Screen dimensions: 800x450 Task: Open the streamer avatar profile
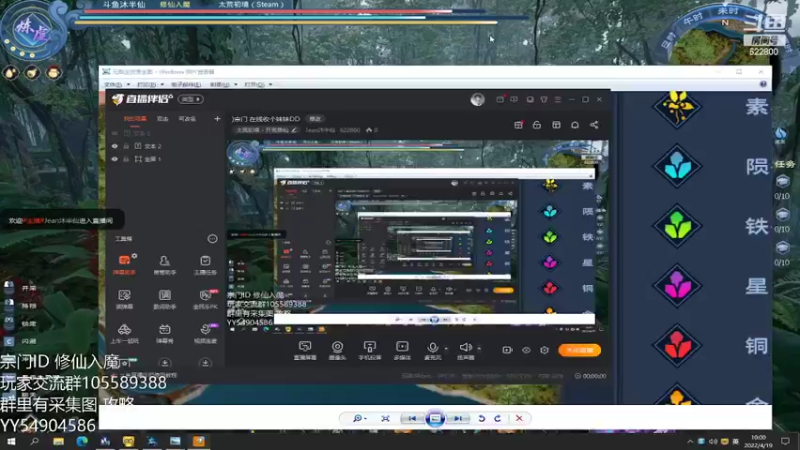pyautogui.click(x=478, y=99)
